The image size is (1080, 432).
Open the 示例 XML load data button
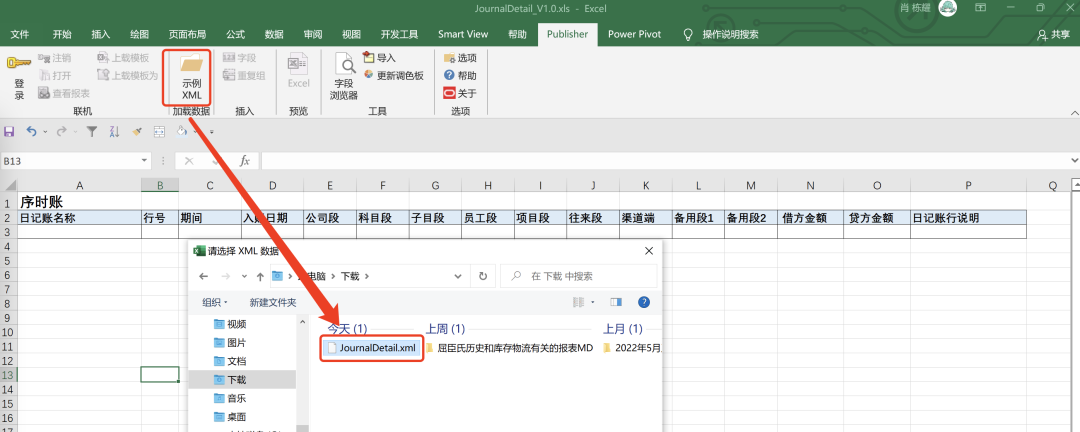point(191,76)
